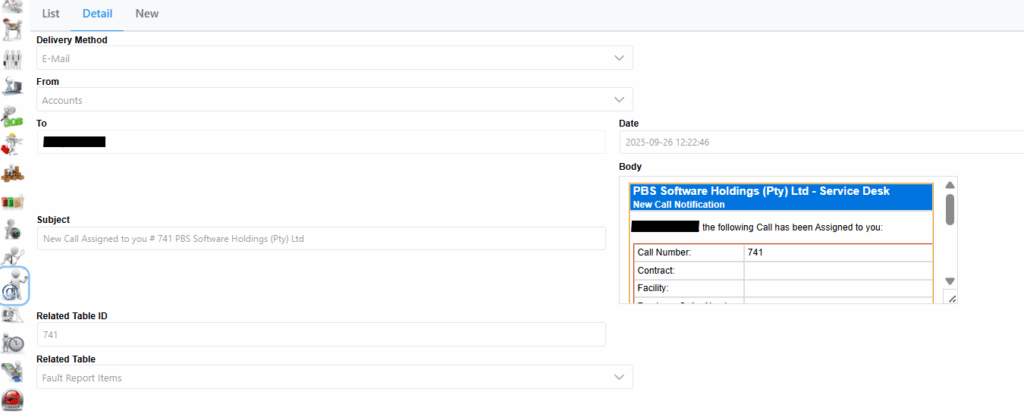Open the clock icon in the sidebar

tap(14, 342)
